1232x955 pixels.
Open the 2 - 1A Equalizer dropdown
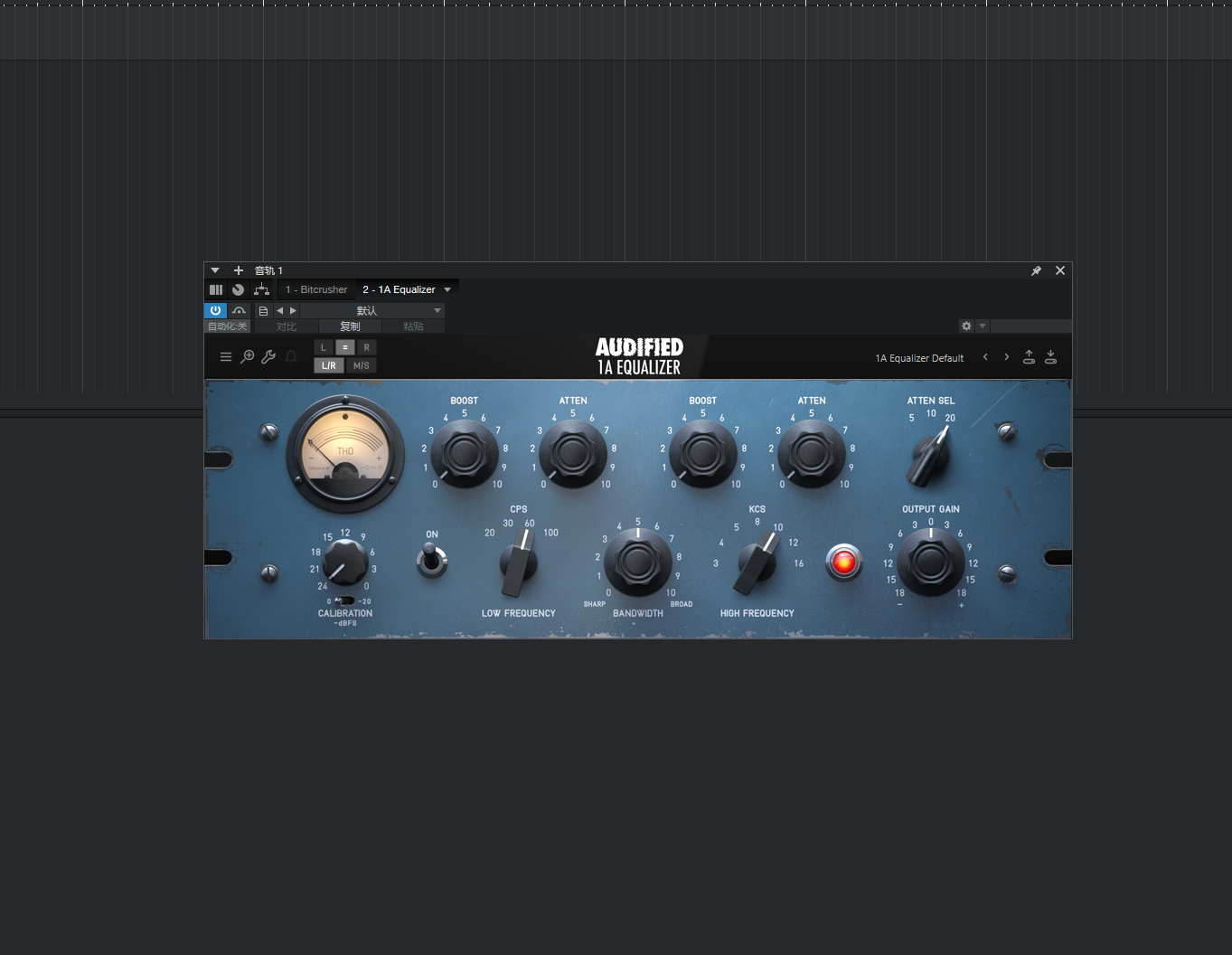coord(447,289)
